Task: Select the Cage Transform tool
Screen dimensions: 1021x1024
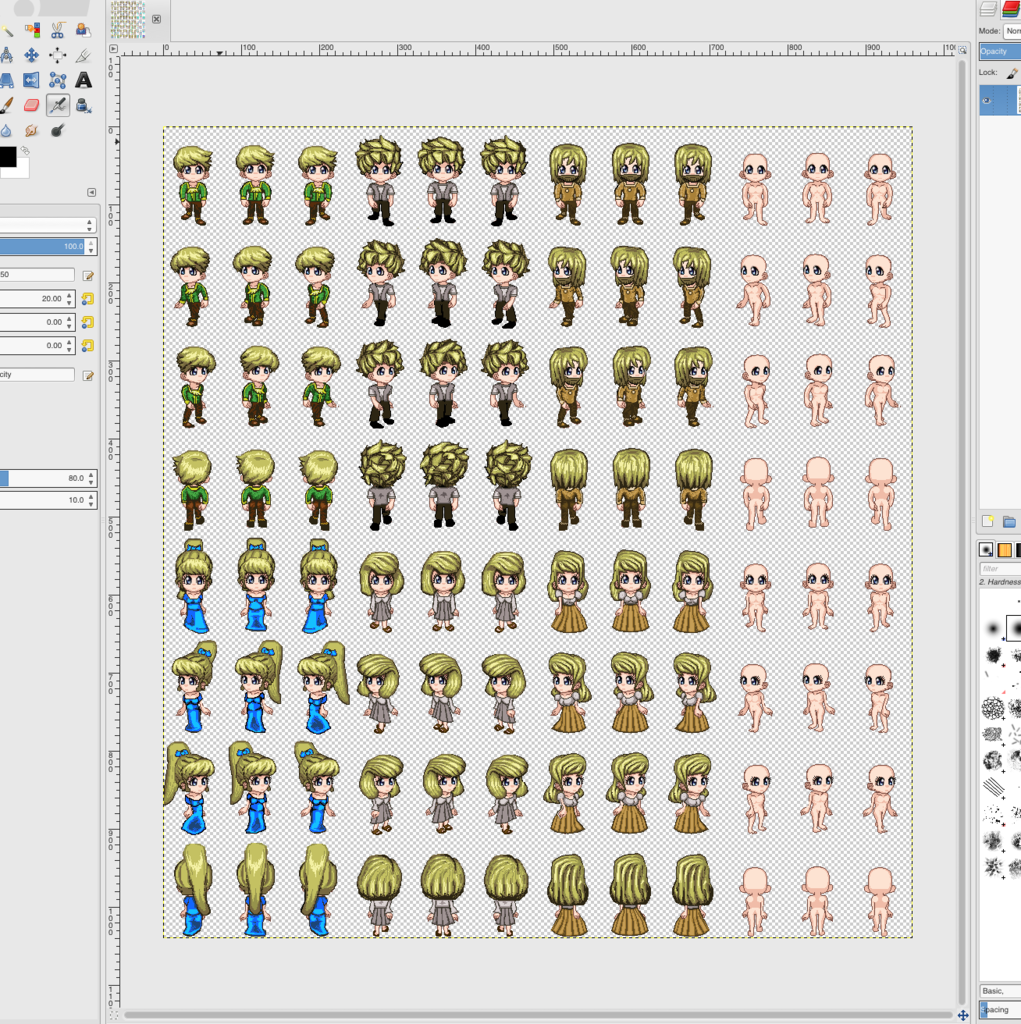Action: point(58,81)
